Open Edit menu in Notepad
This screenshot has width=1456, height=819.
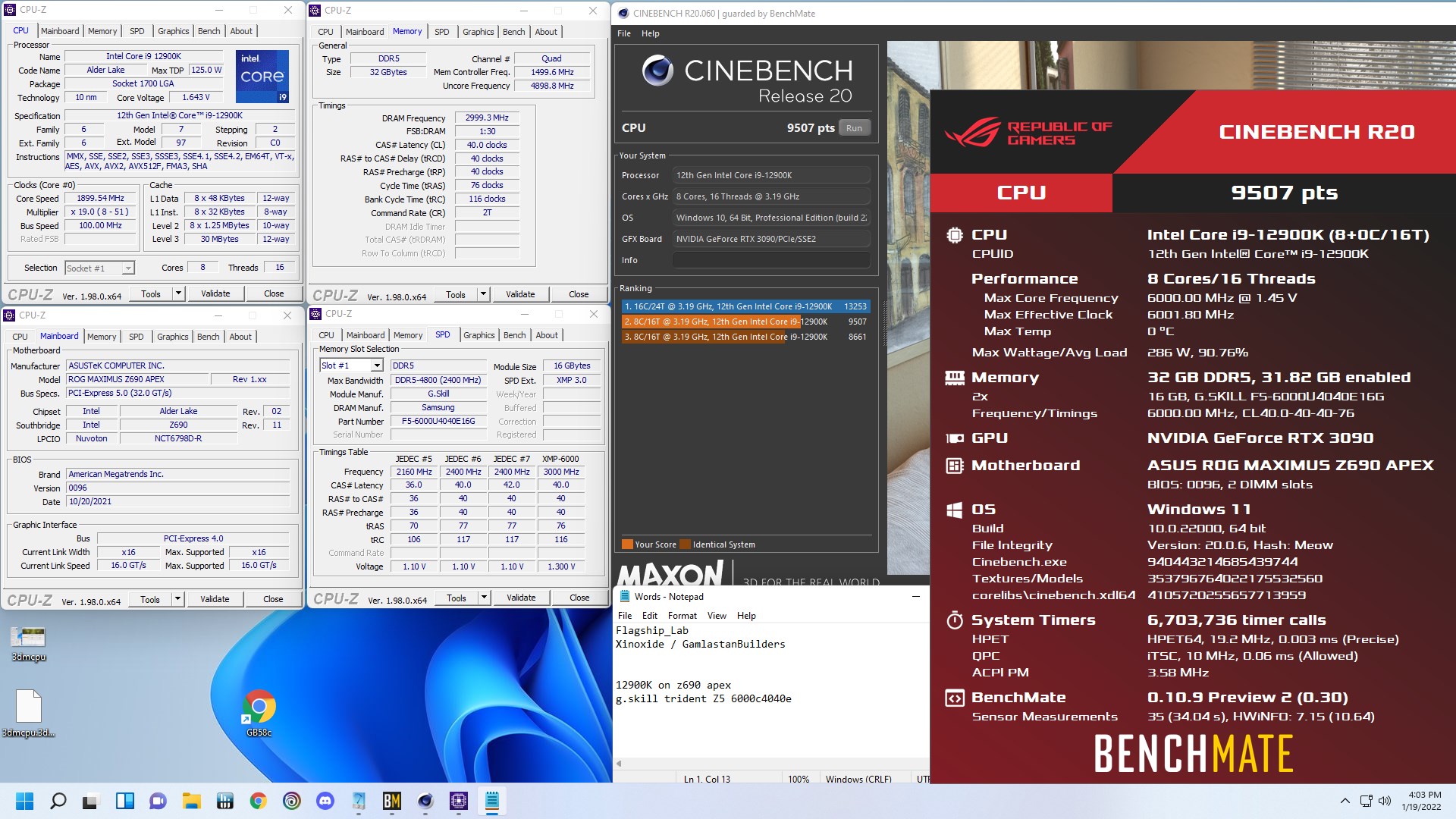pos(650,616)
